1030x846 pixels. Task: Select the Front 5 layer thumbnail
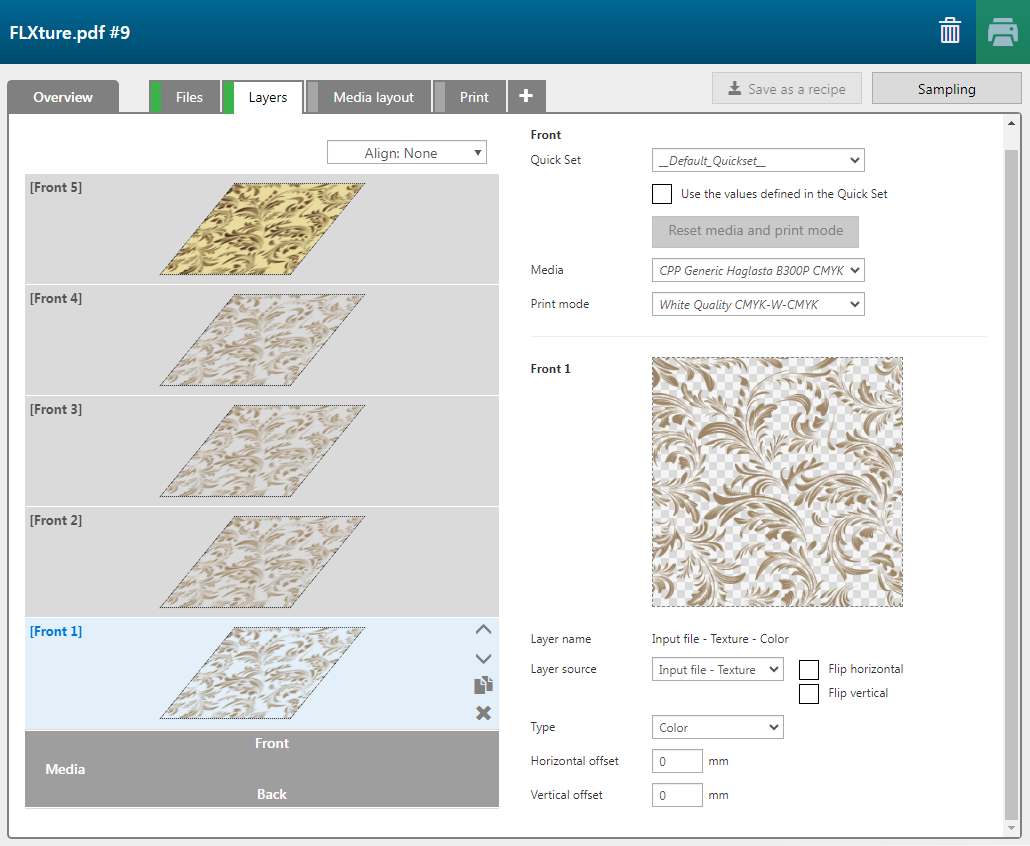pos(262,229)
